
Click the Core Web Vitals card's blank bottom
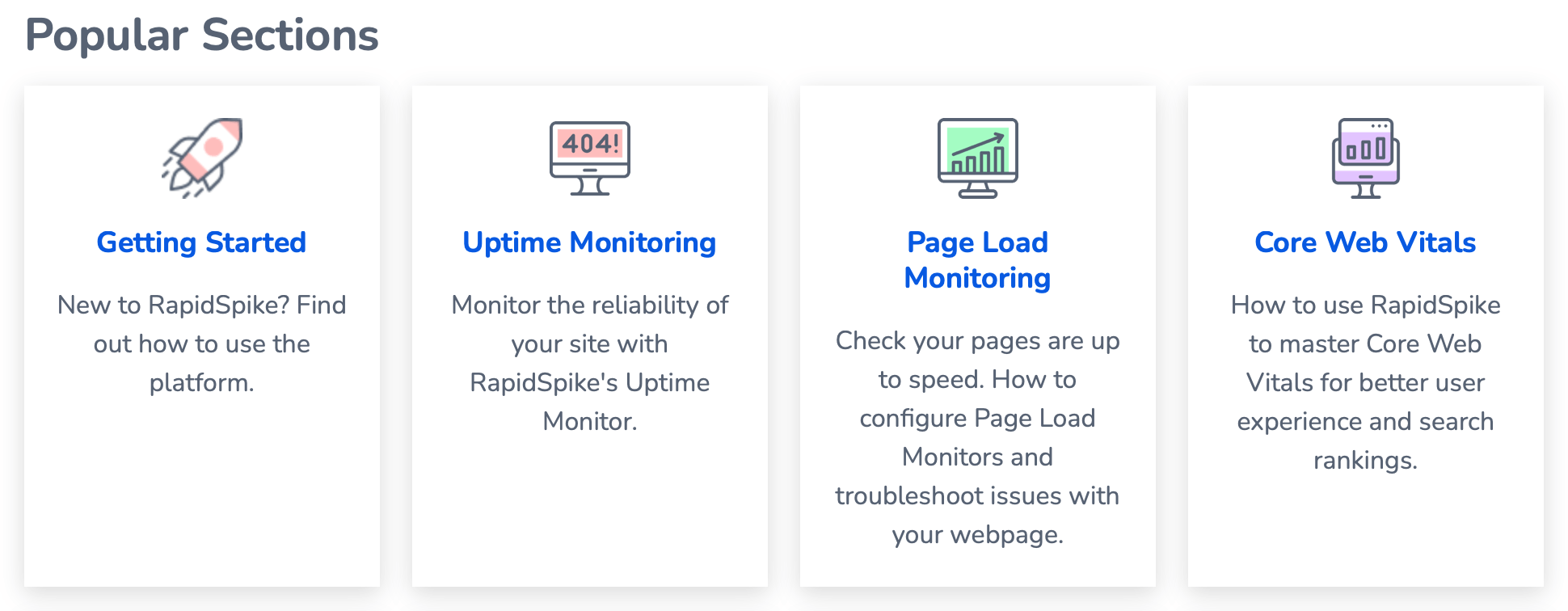1366,533
